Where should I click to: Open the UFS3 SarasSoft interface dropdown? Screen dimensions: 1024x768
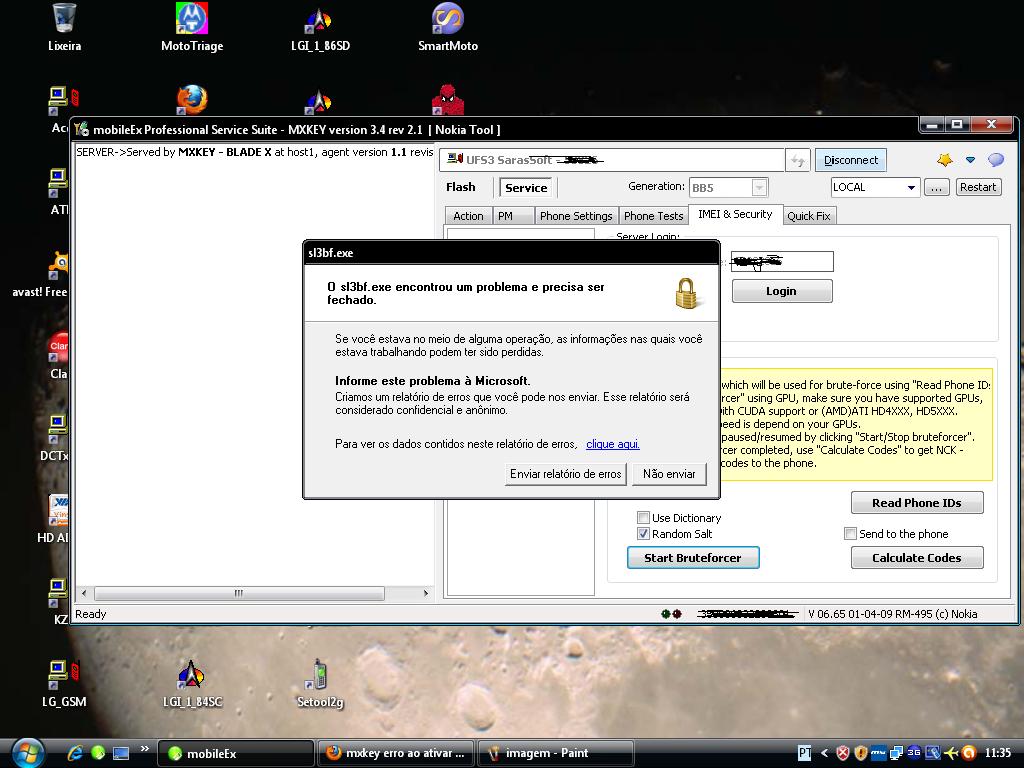click(613, 160)
